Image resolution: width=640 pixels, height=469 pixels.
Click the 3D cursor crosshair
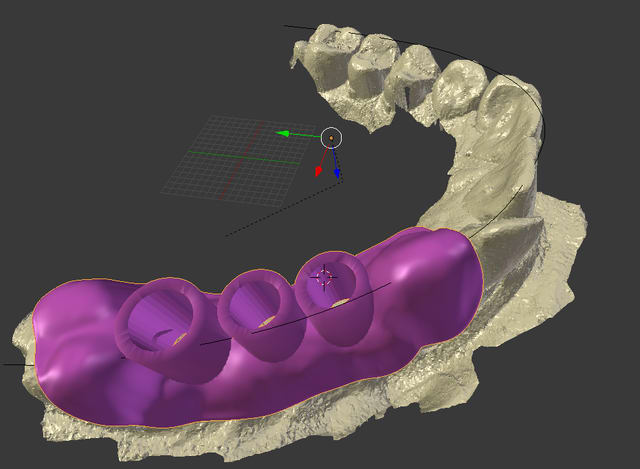(323, 277)
